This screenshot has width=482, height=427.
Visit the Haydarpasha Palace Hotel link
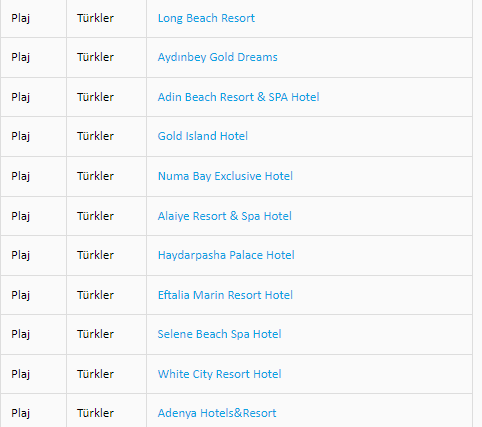[x=226, y=255]
